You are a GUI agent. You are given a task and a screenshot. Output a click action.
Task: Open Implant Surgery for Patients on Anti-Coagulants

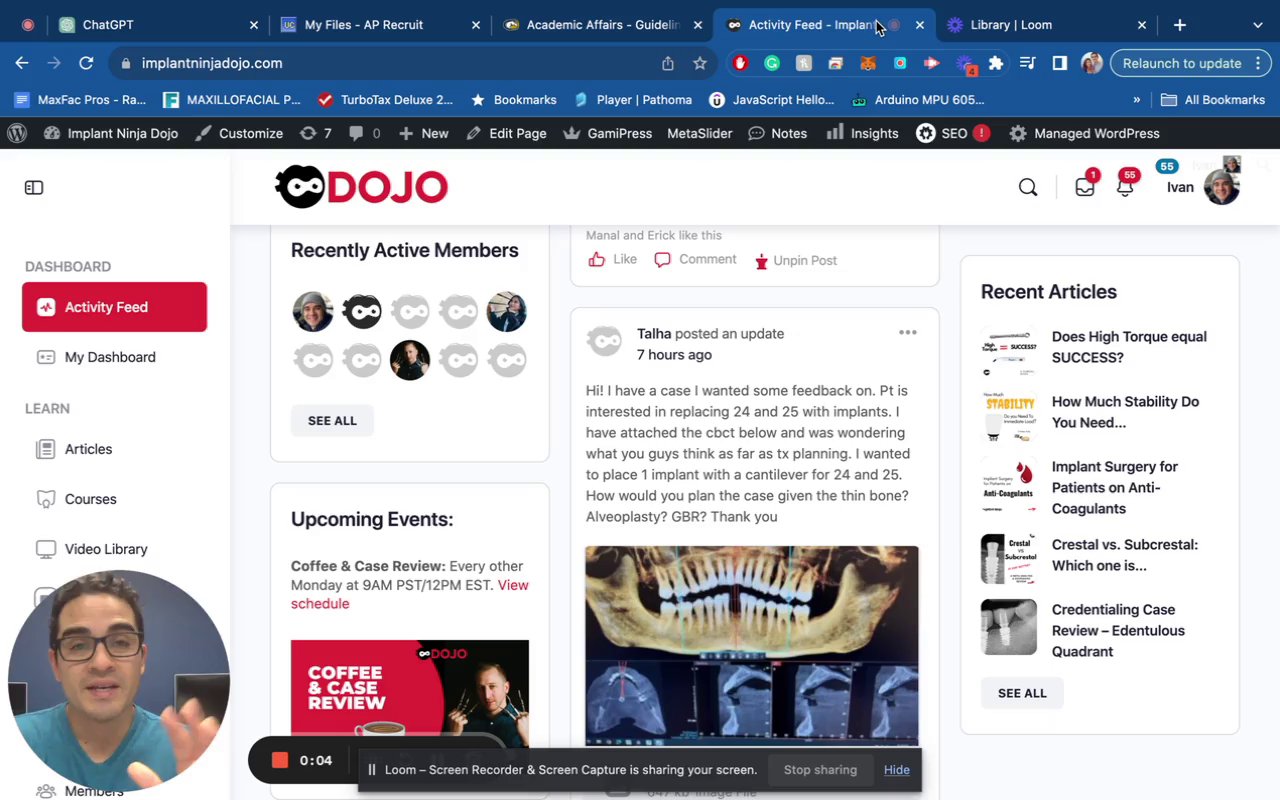pyautogui.click(x=1115, y=487)
